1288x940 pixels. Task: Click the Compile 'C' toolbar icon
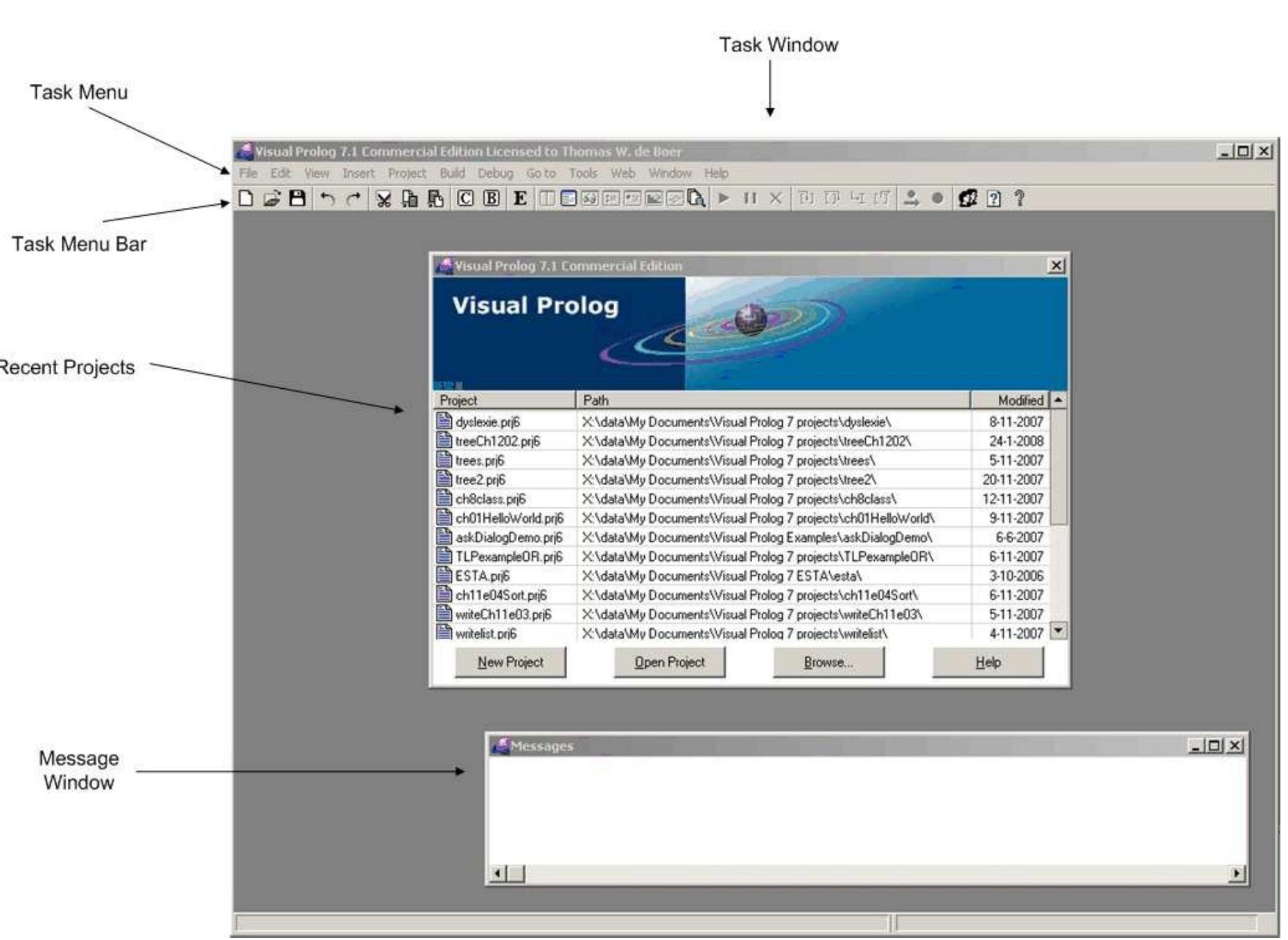[465, 199]
